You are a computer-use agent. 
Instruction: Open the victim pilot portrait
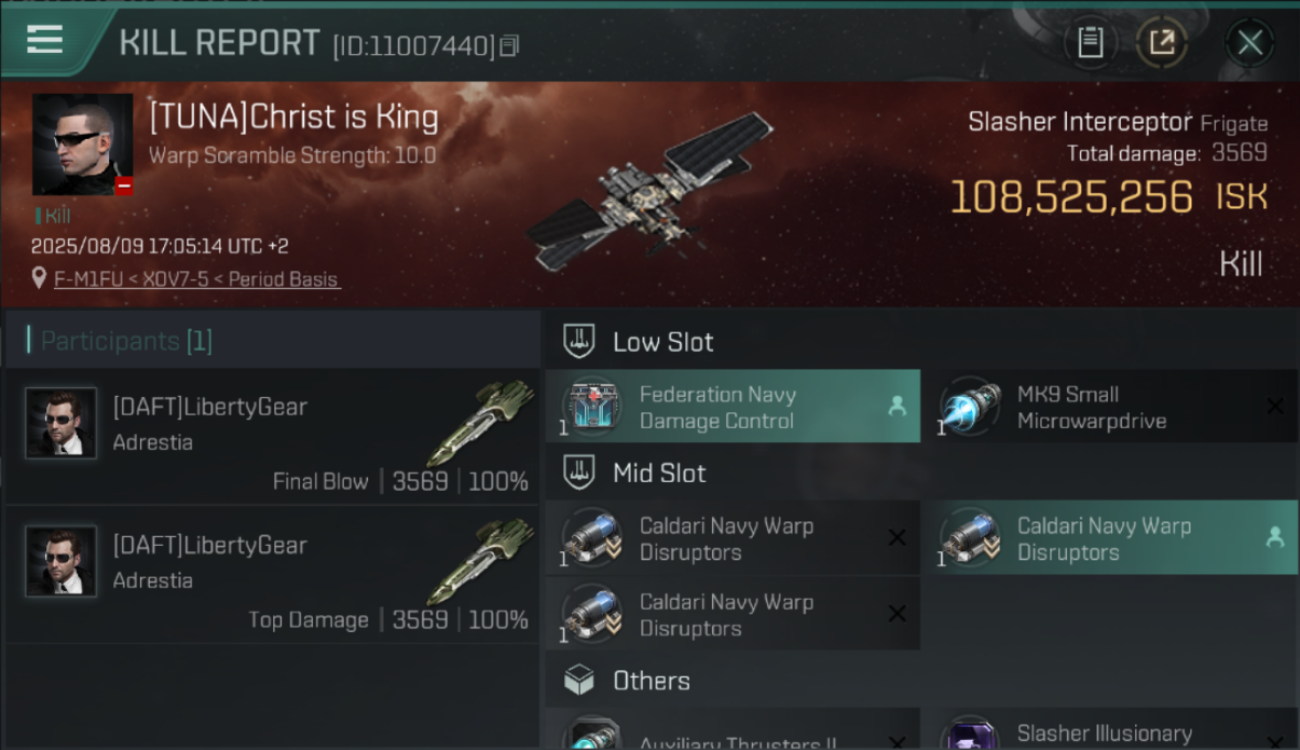tap(82, 144)
